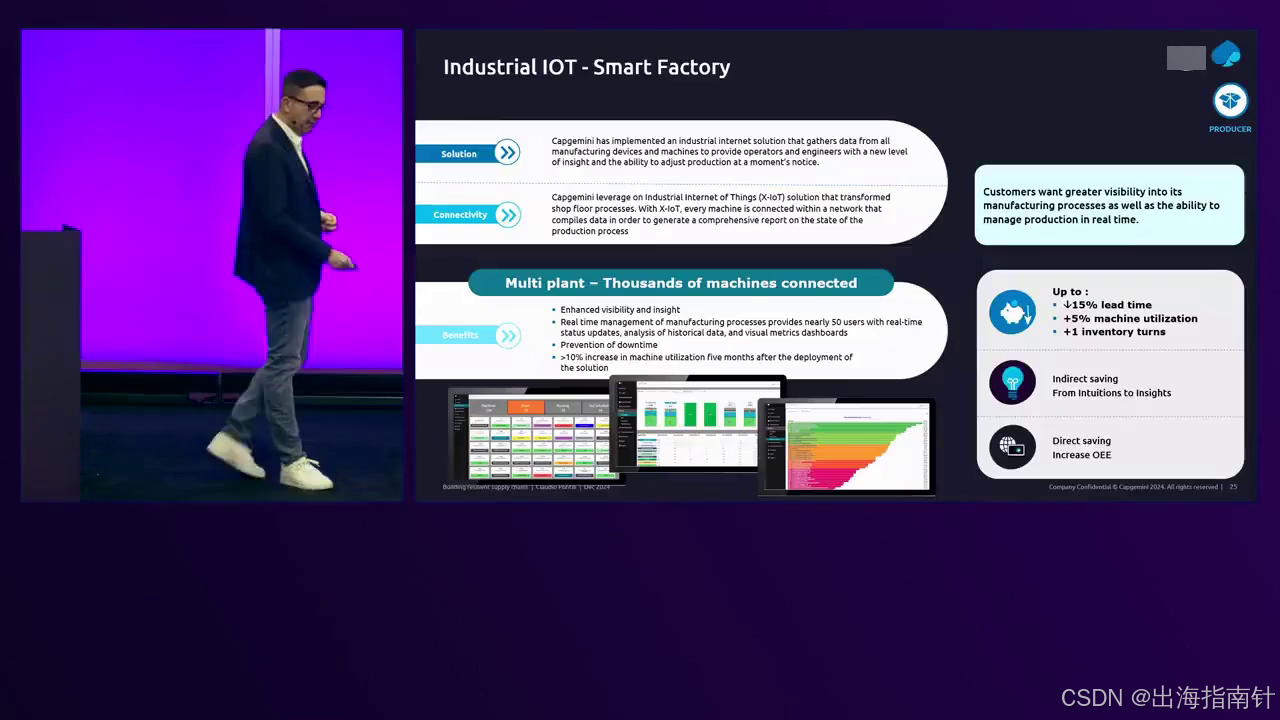Click the chevron arrows beside Benefits
Screen dimensions: 1280x720
click(507, 335)
